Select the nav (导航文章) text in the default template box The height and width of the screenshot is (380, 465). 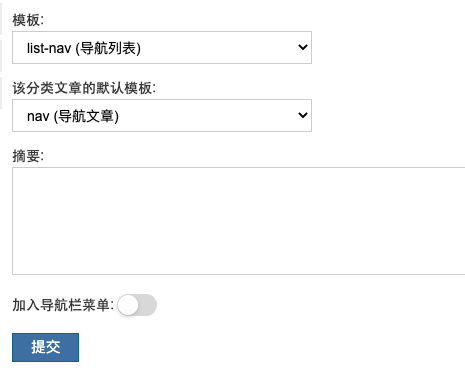(x=73, y=116)
